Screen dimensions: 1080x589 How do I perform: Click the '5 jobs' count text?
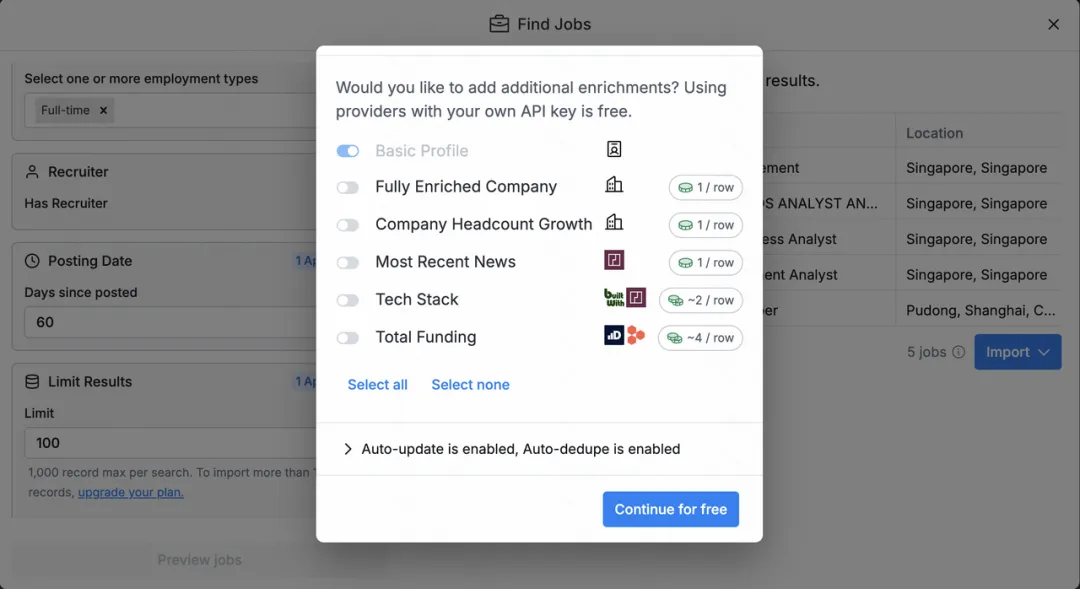(x=926, y=352)
